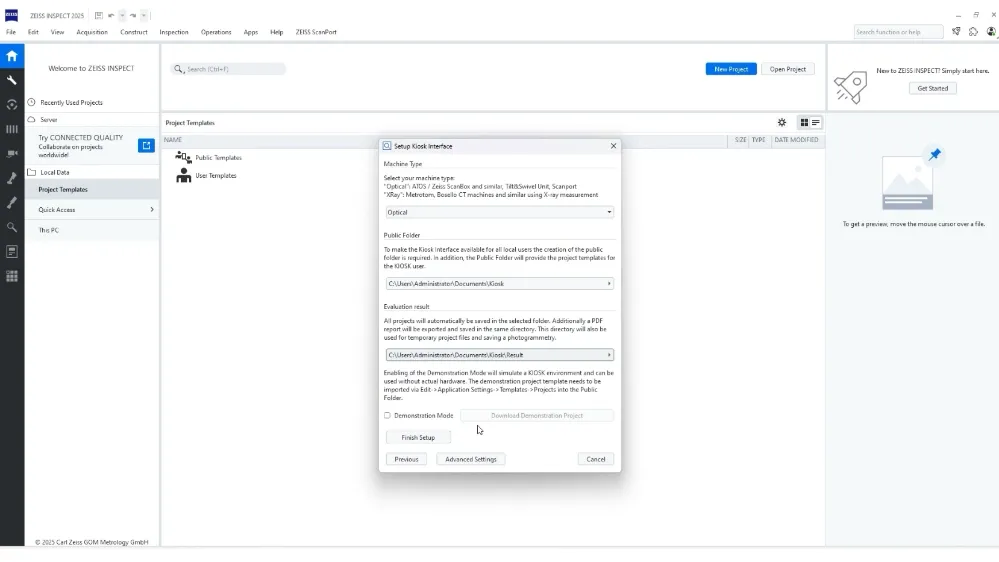Screen dimensions: 999x562
Task: Sort by the SIZE column header
Action: (x=740, y=140)
